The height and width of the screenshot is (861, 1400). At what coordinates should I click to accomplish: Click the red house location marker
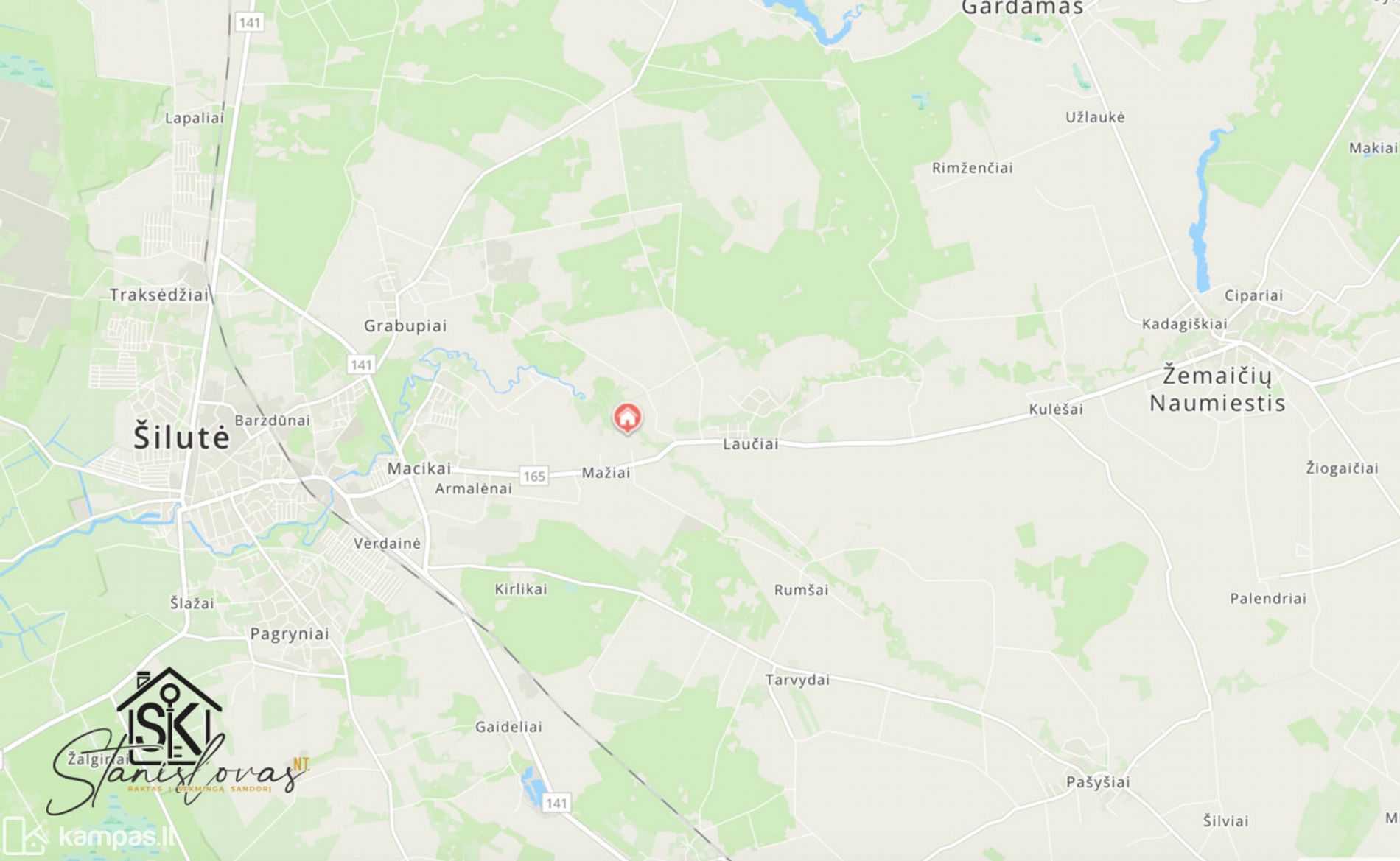(x=627, y=418)
